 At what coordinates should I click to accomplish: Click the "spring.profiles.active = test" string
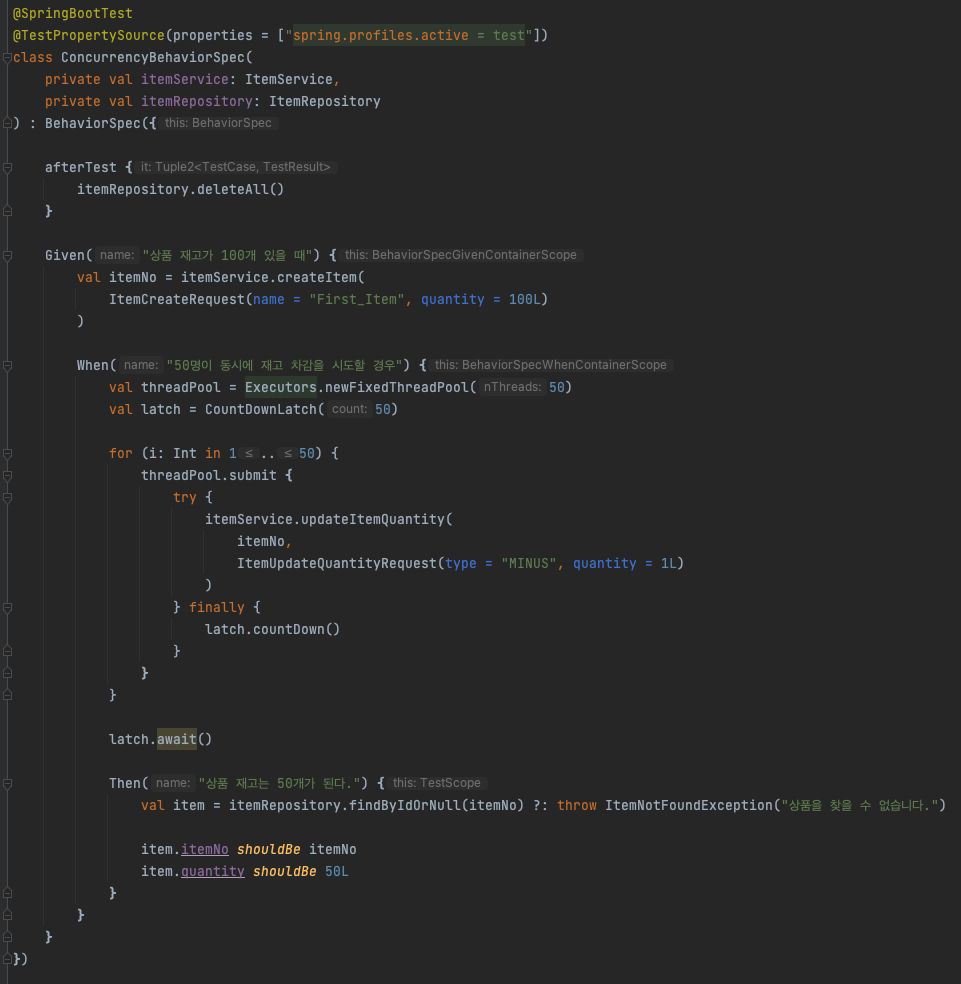409,35
